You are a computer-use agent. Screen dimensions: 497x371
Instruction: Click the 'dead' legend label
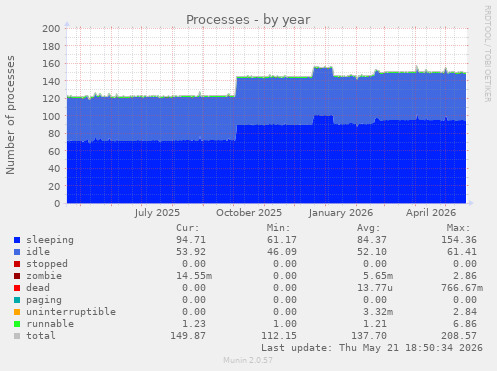tap(38, 288)
